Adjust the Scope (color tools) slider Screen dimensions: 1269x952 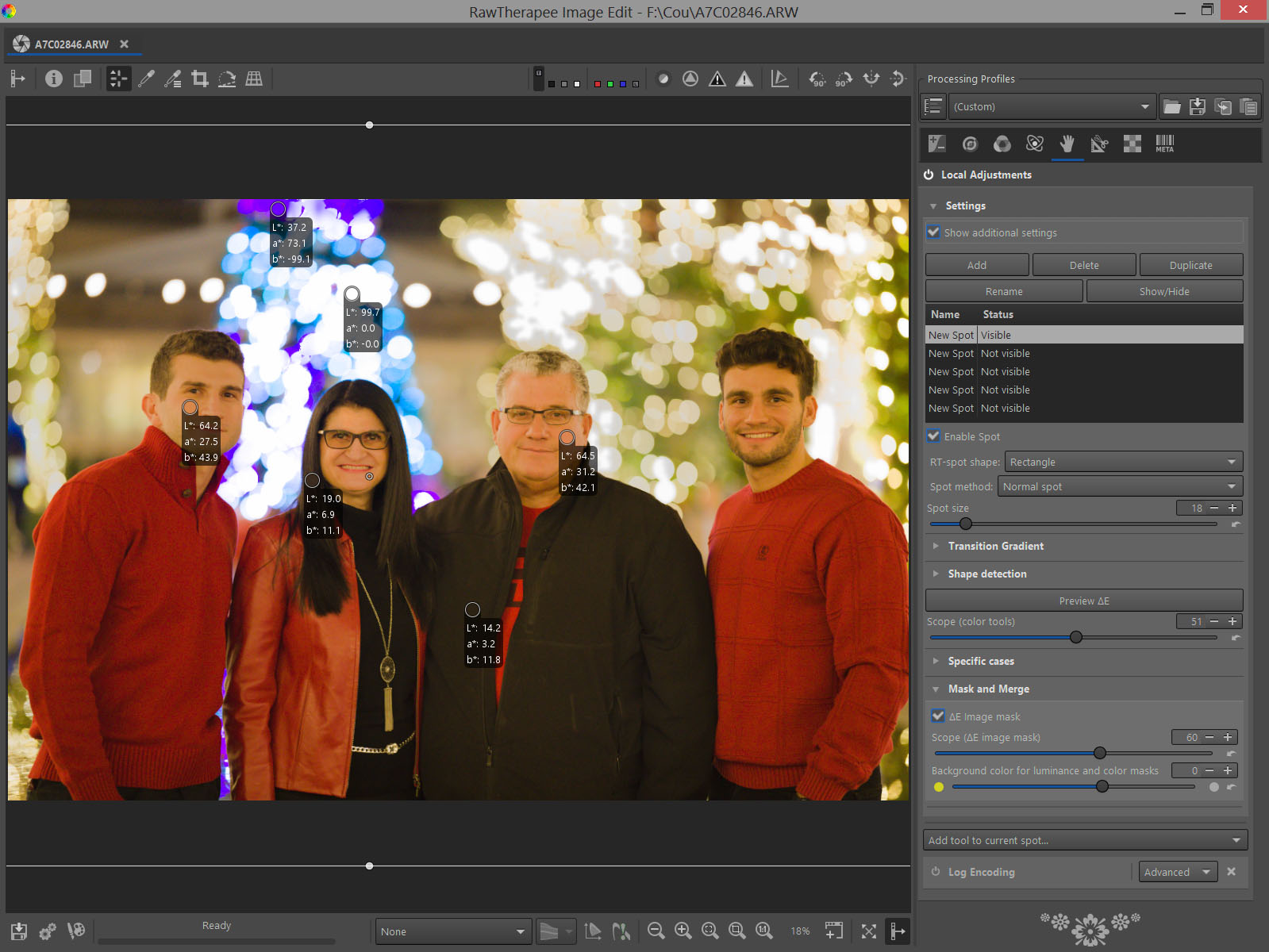point(1076,637)
